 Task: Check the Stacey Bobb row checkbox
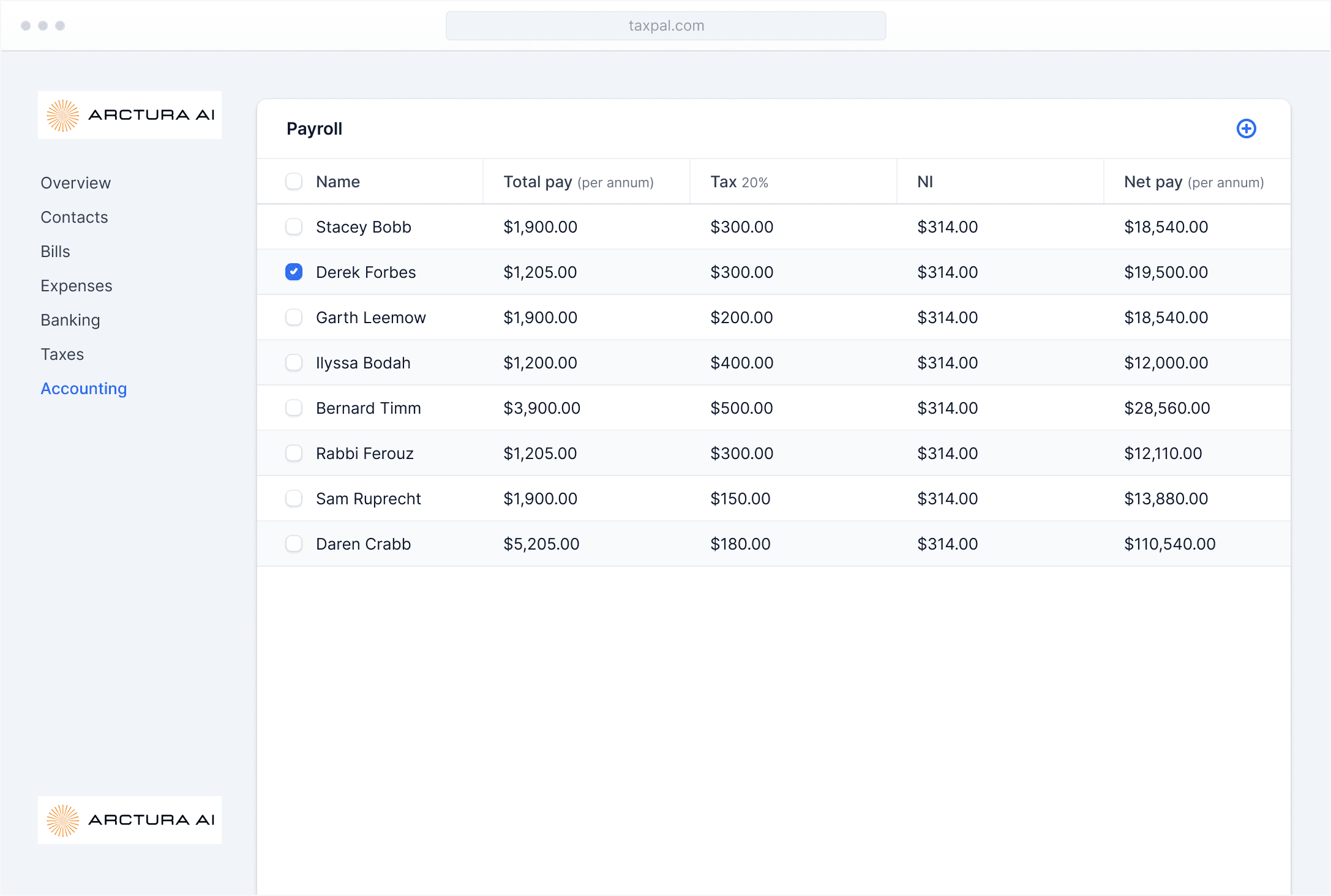tap(294, 227)
